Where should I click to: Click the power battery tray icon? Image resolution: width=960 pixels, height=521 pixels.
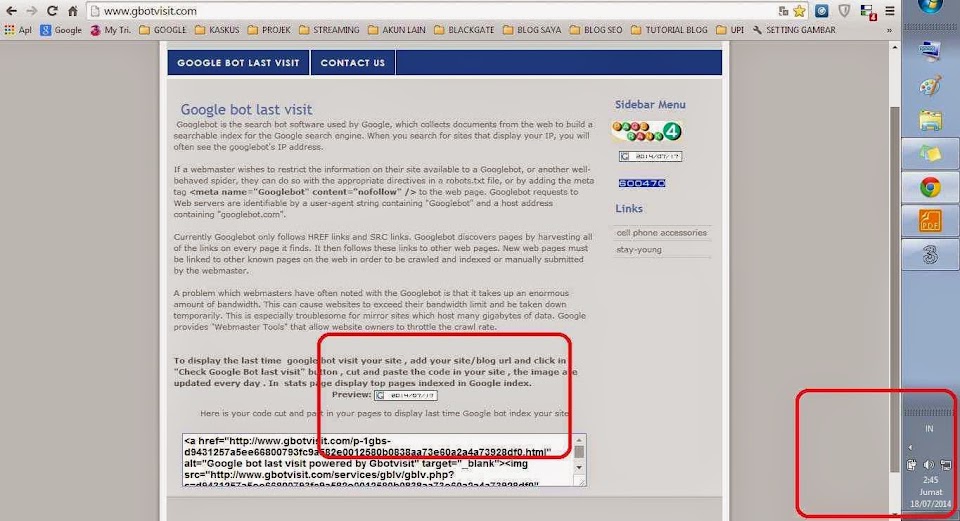click(912, 465)
